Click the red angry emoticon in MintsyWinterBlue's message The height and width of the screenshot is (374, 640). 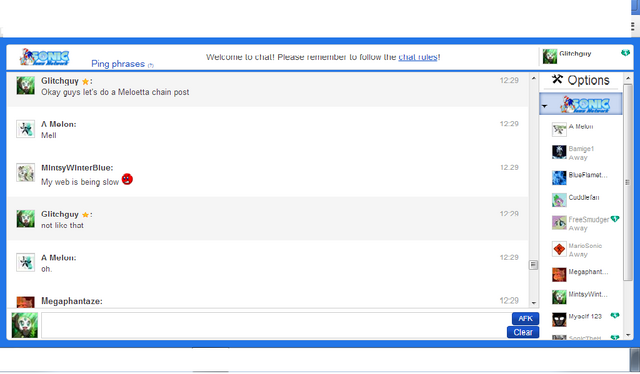pyautogui.click(x=127, y=179)
